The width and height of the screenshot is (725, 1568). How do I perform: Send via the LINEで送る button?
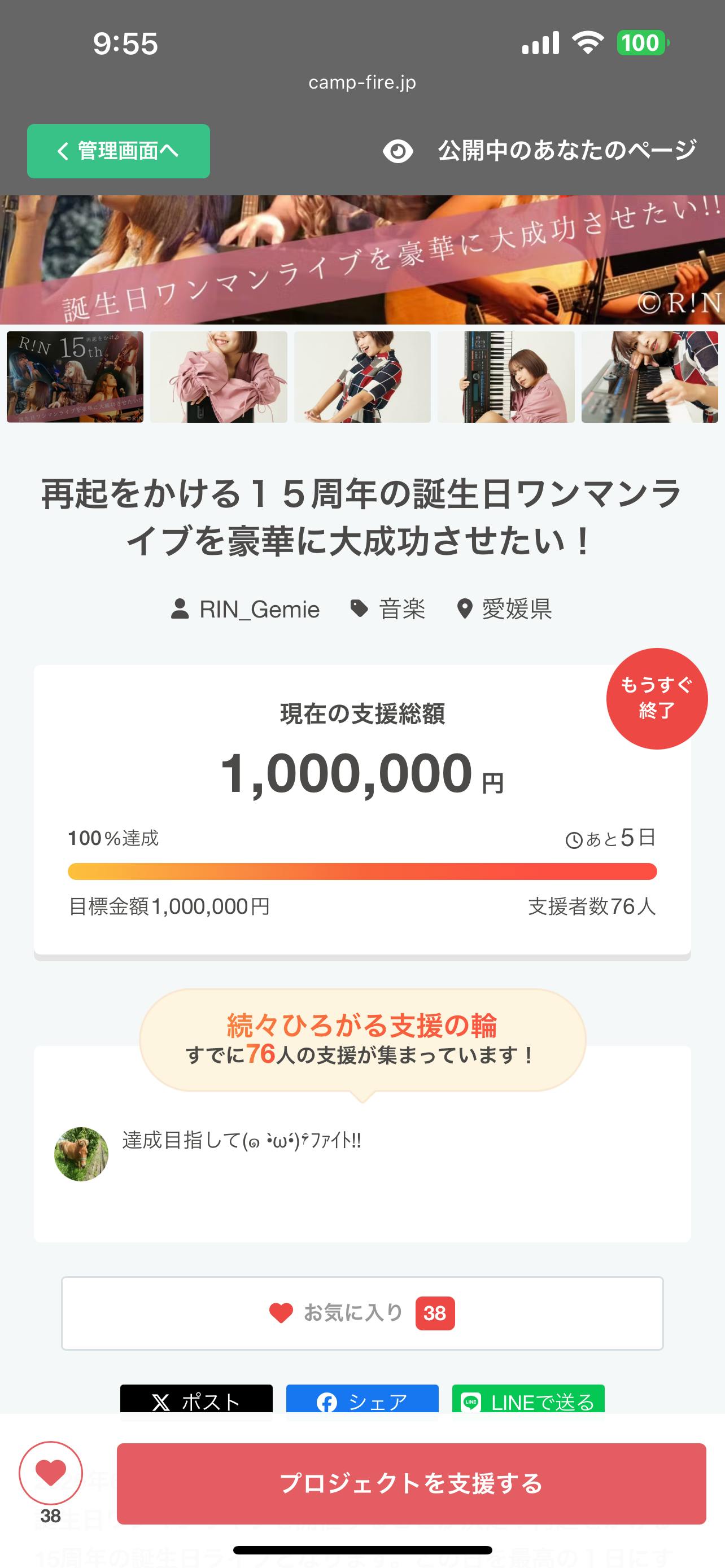[528, 1401]
